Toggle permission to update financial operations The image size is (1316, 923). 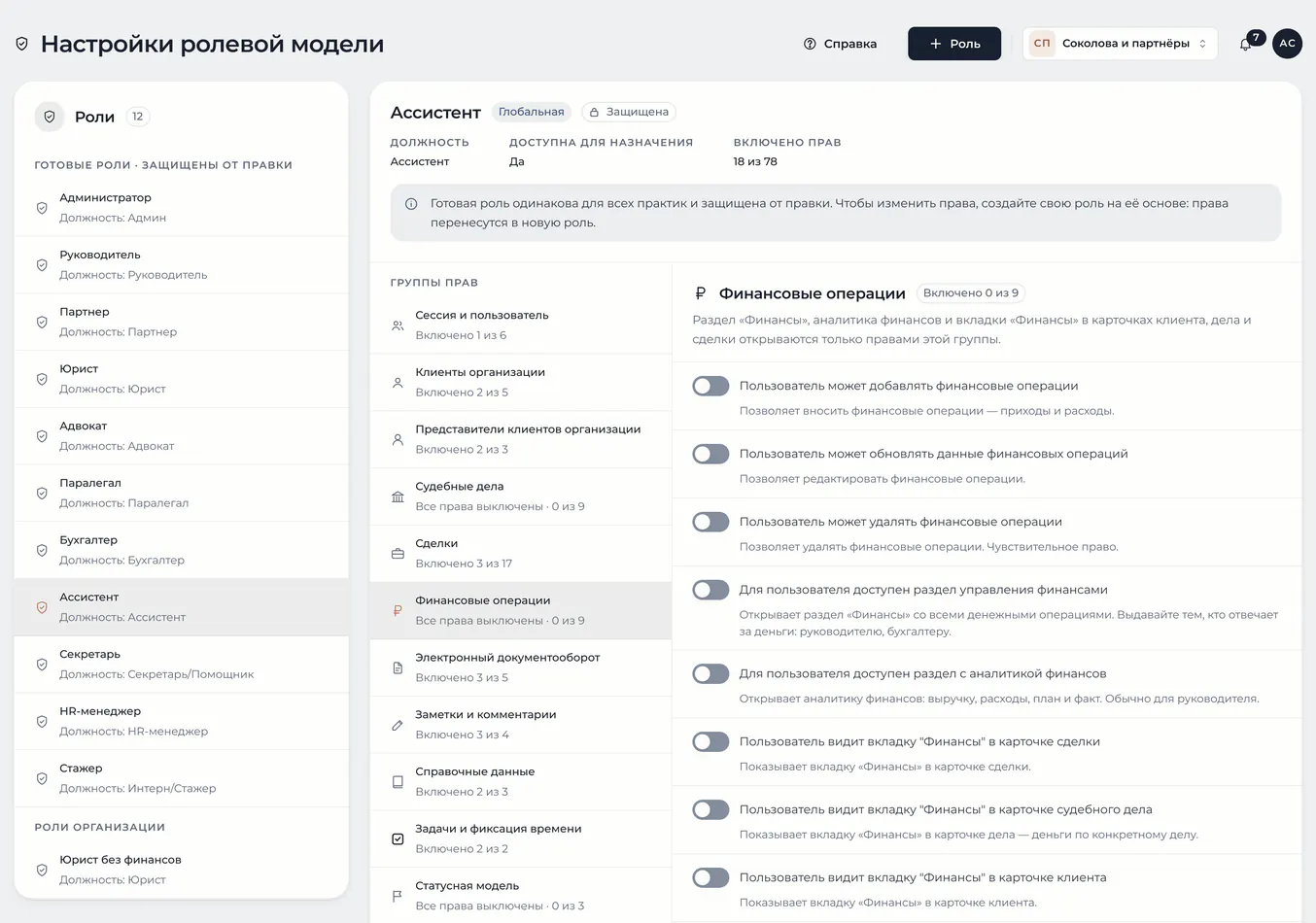click(710, 454)
